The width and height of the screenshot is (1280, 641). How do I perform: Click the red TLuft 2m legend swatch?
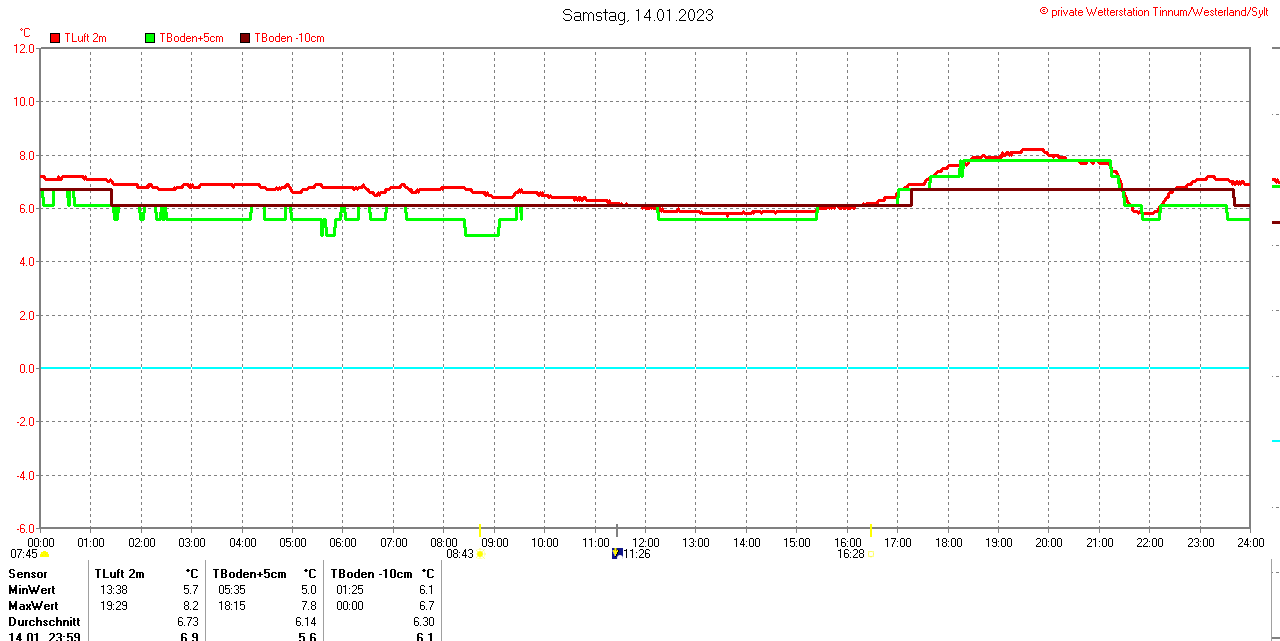tap(55, 38)
